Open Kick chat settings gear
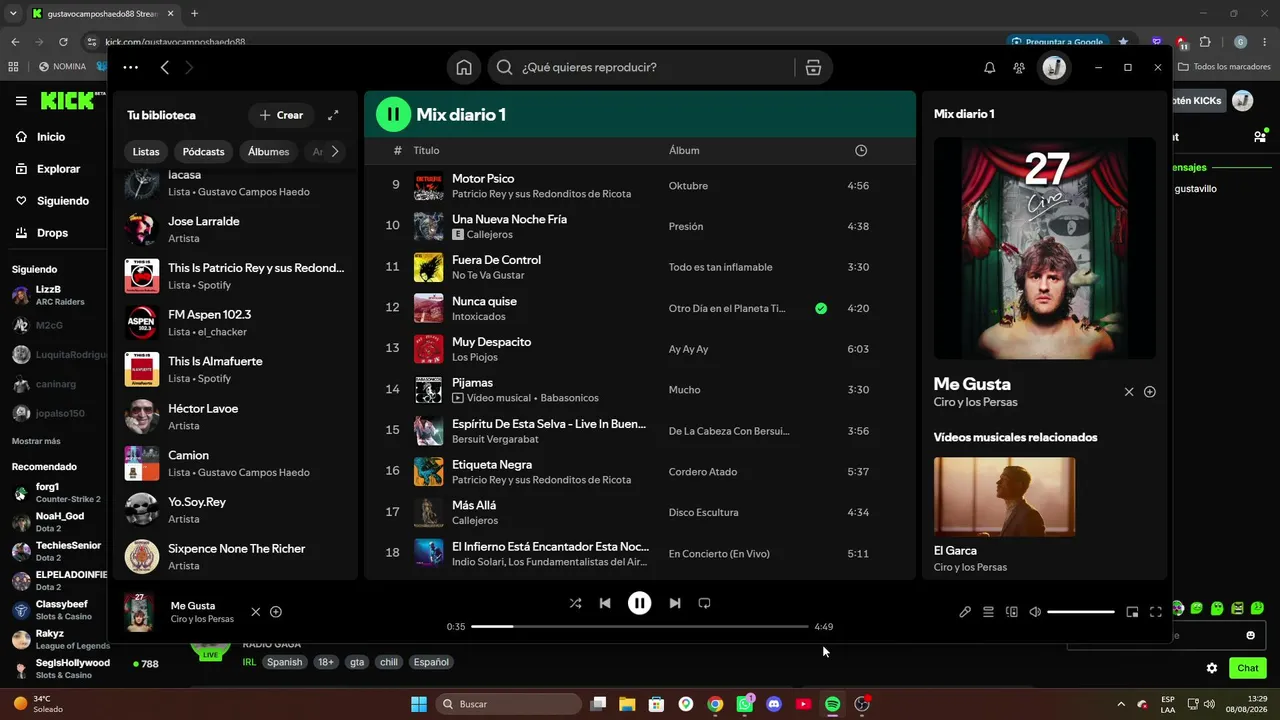The width and height of the screenshot is (1280, 720). point(1212,668)
